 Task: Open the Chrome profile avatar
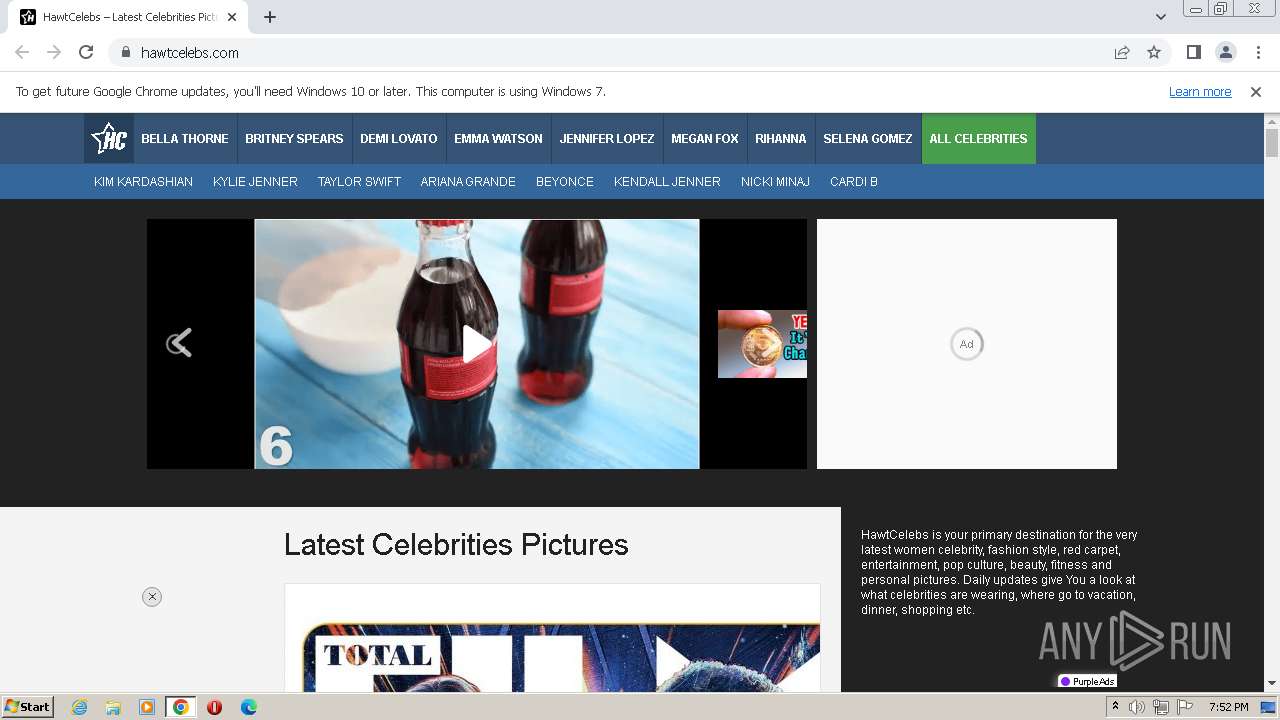1225,52
